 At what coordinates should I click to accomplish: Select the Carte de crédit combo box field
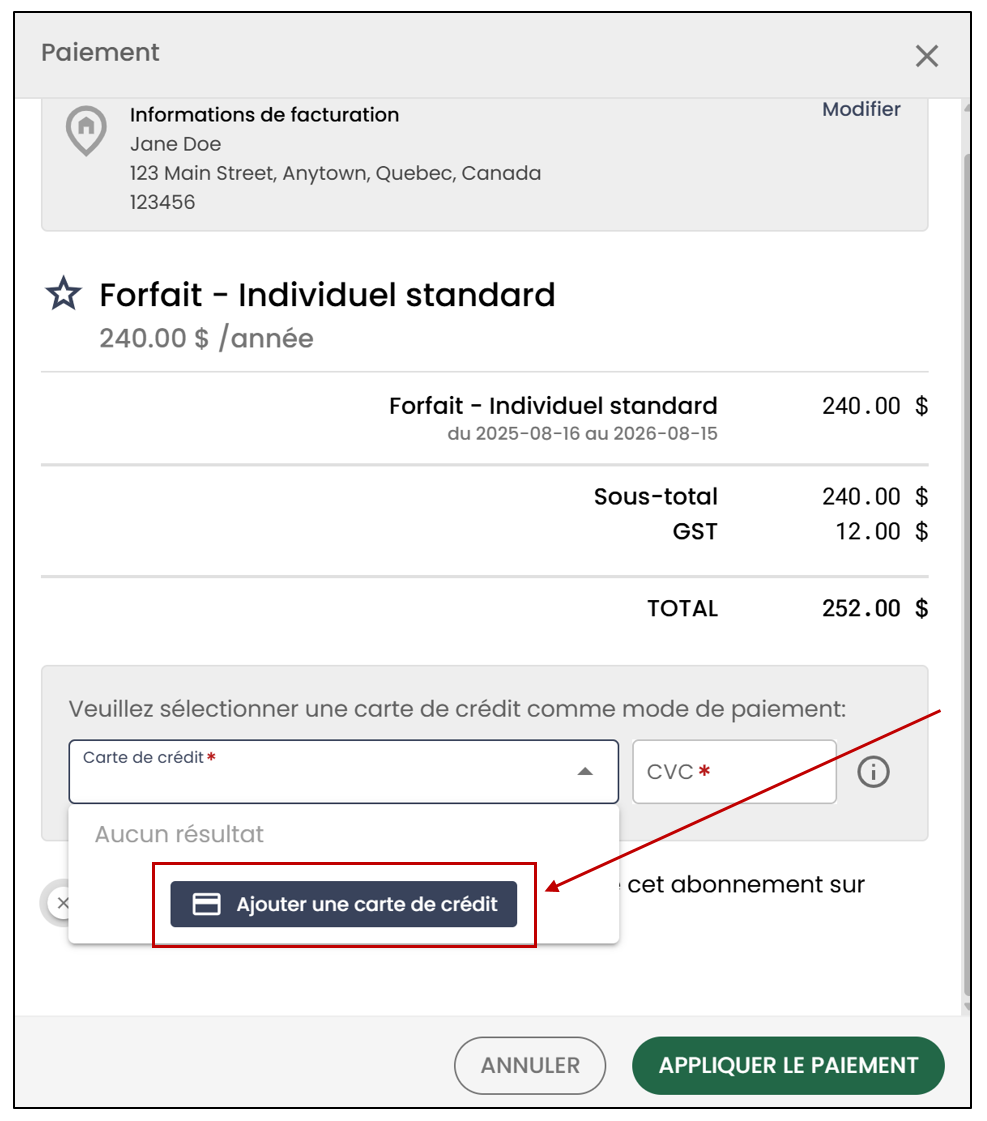tap(344, 771)
